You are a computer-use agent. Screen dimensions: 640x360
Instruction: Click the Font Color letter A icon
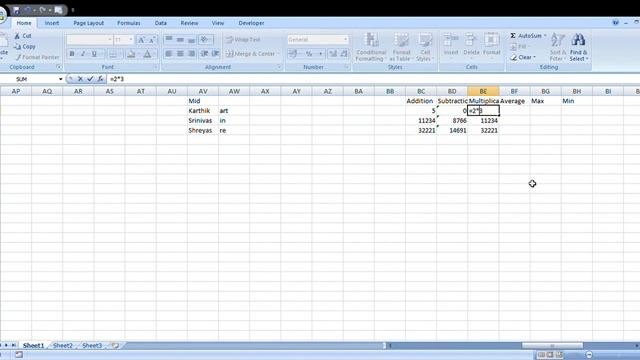(x=147, y=54)
